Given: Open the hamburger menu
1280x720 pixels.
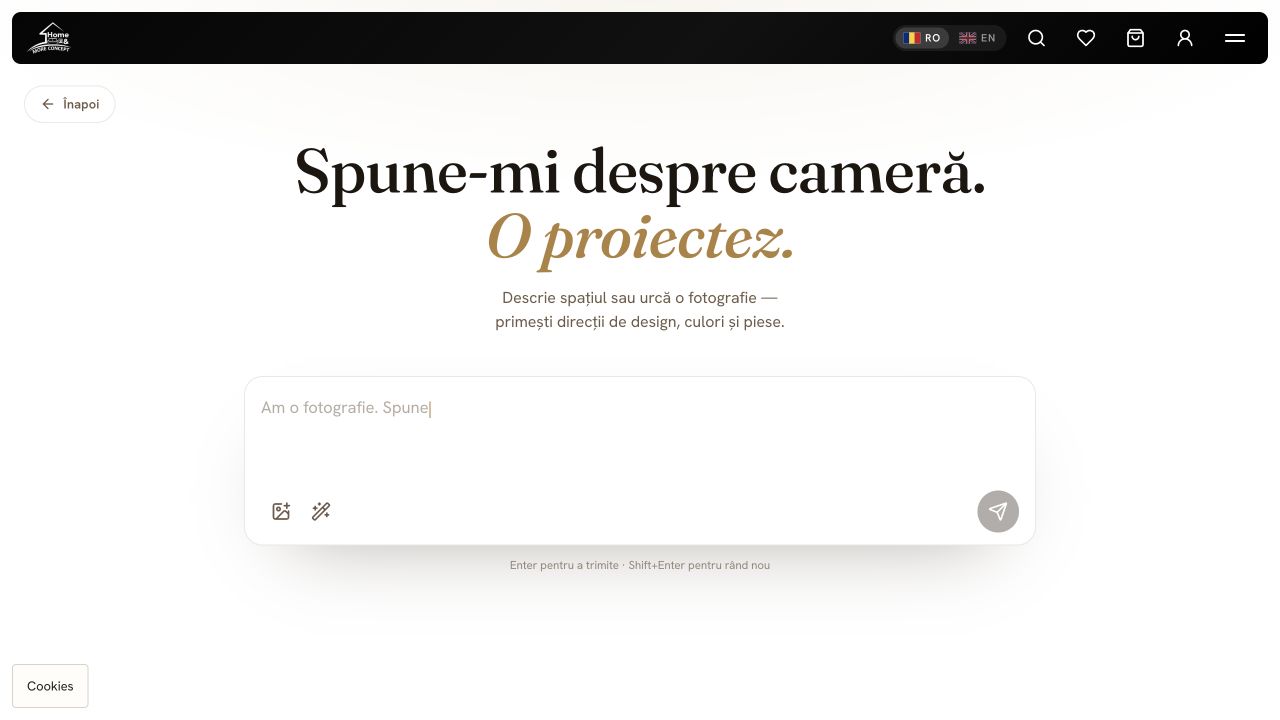Looking at the screenshot, I should [x=1235, y=38].
